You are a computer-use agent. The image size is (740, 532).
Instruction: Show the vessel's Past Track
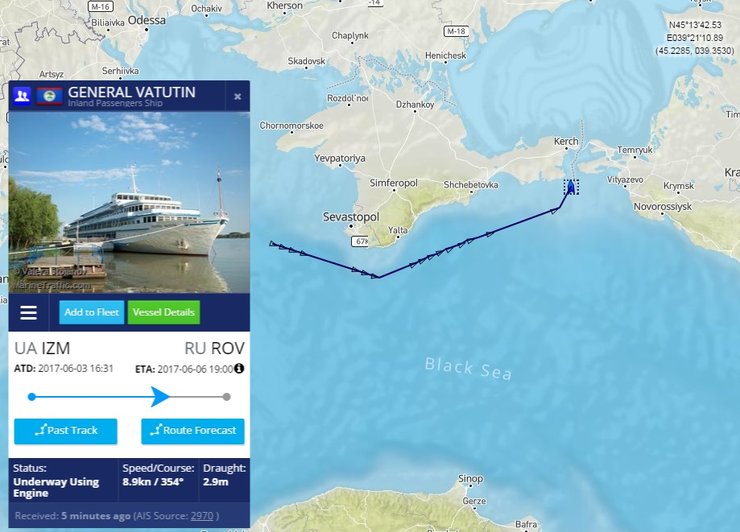66,431
